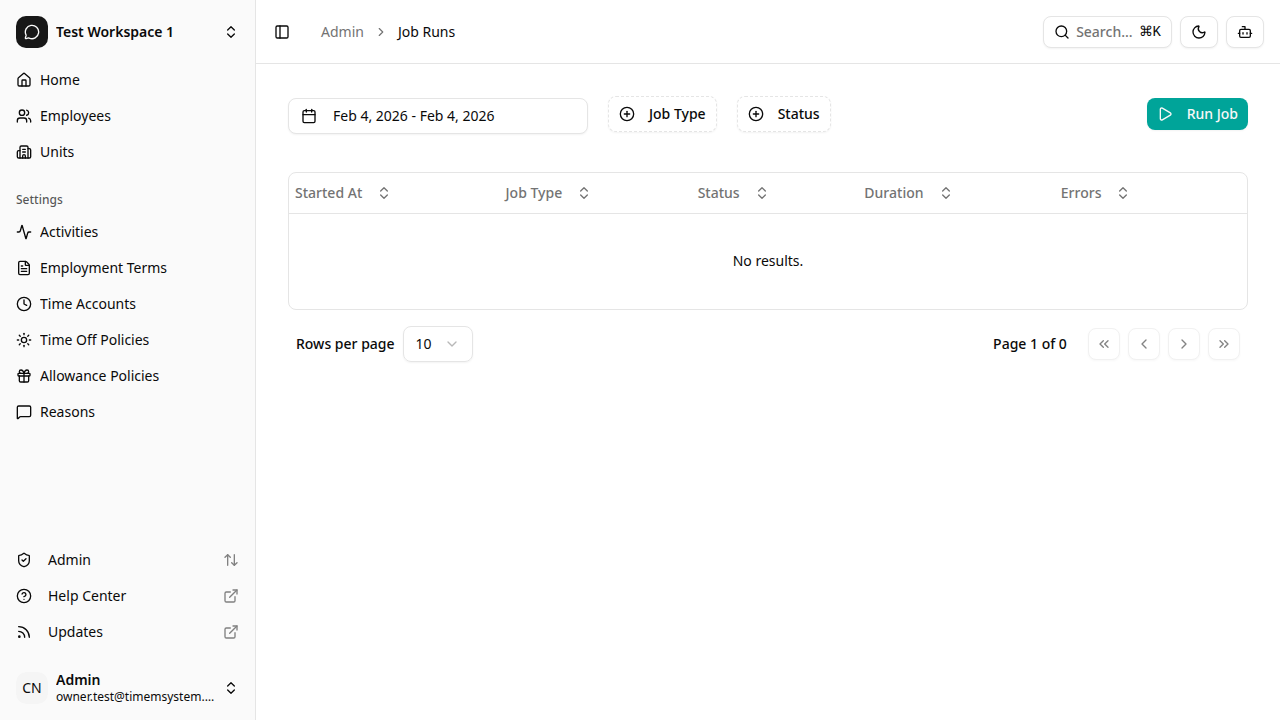Expand the Test Workspace 1 switcher
Screen dimensions: 1280x720
128,32
